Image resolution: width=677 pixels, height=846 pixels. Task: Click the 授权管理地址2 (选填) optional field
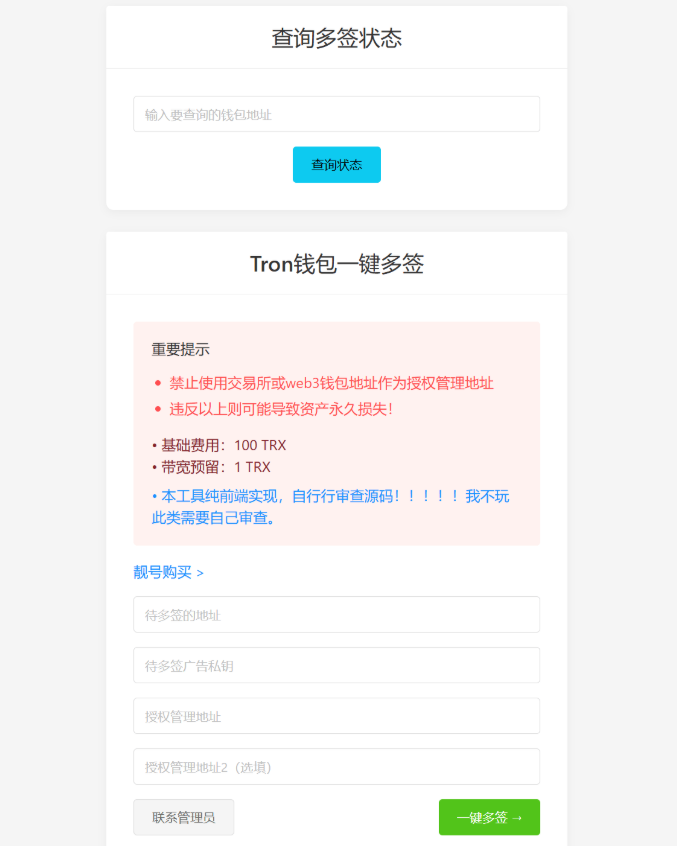[x=337, y=767]
